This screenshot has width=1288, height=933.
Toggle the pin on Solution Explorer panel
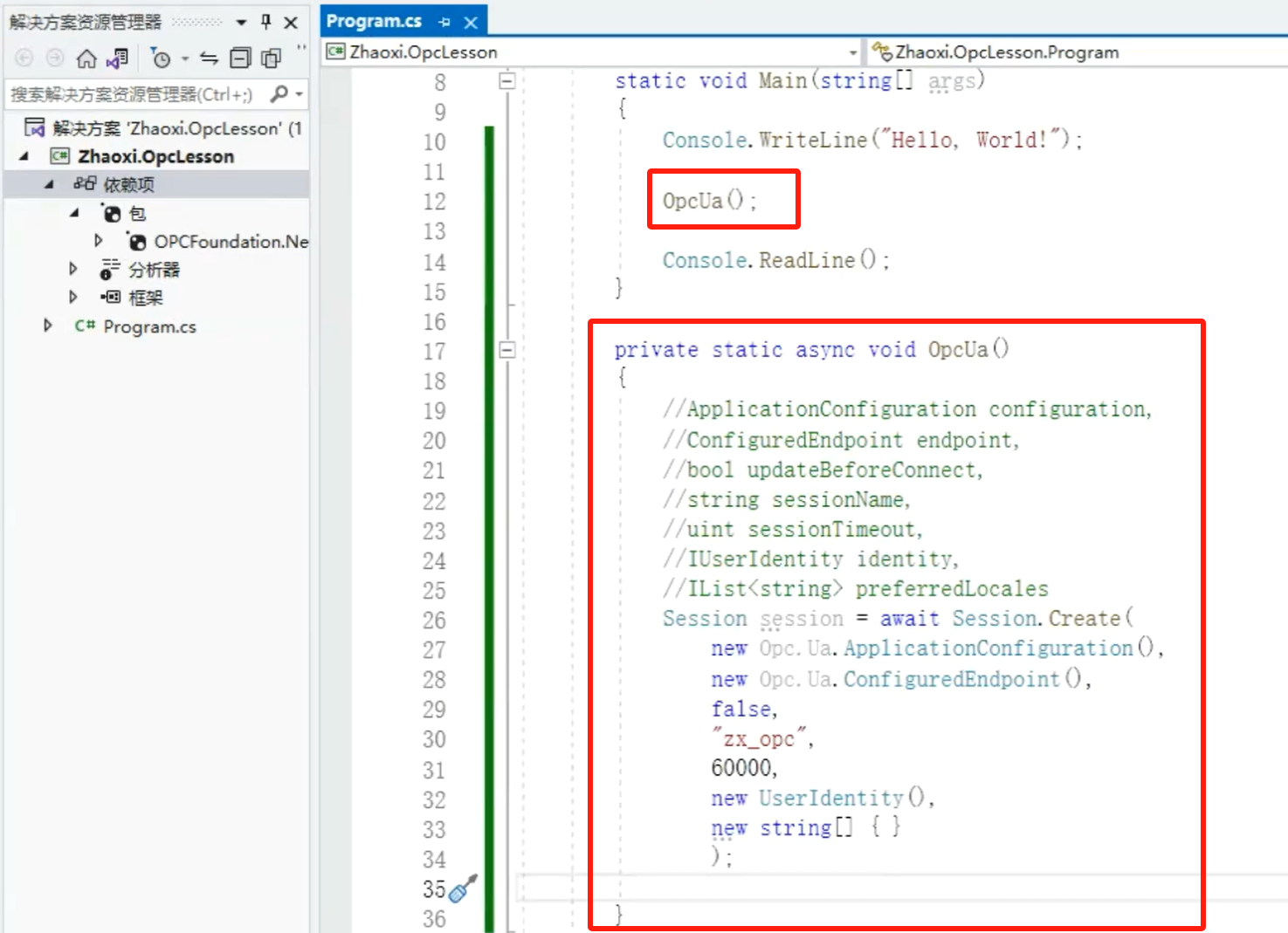pyautogui.click(x=266, y=22)
